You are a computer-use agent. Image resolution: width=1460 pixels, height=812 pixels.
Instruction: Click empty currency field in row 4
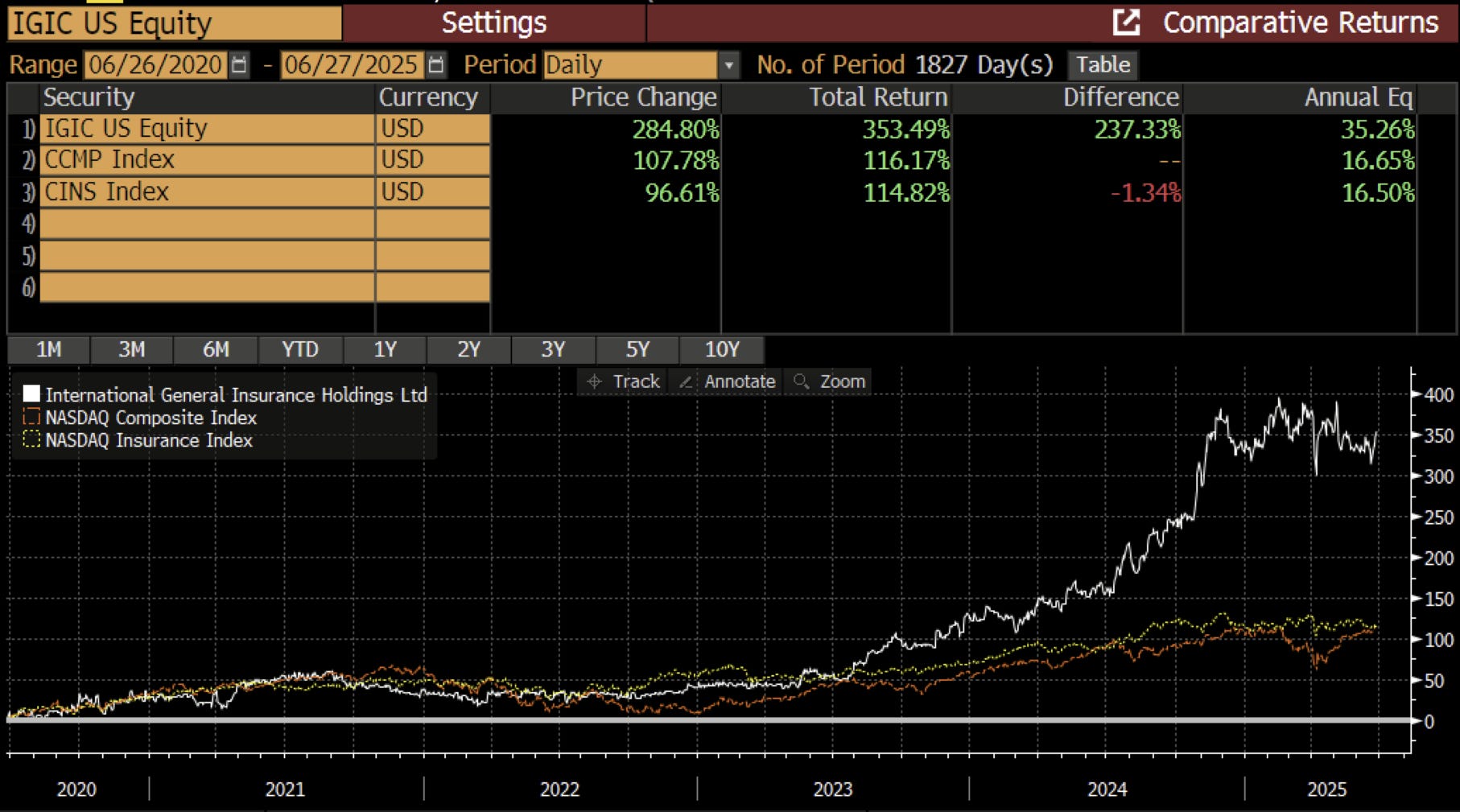433,224
